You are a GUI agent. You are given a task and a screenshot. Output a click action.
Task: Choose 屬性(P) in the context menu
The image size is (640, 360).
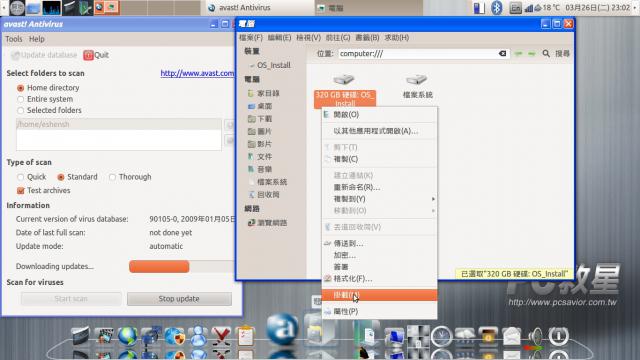tap(380, 311)
